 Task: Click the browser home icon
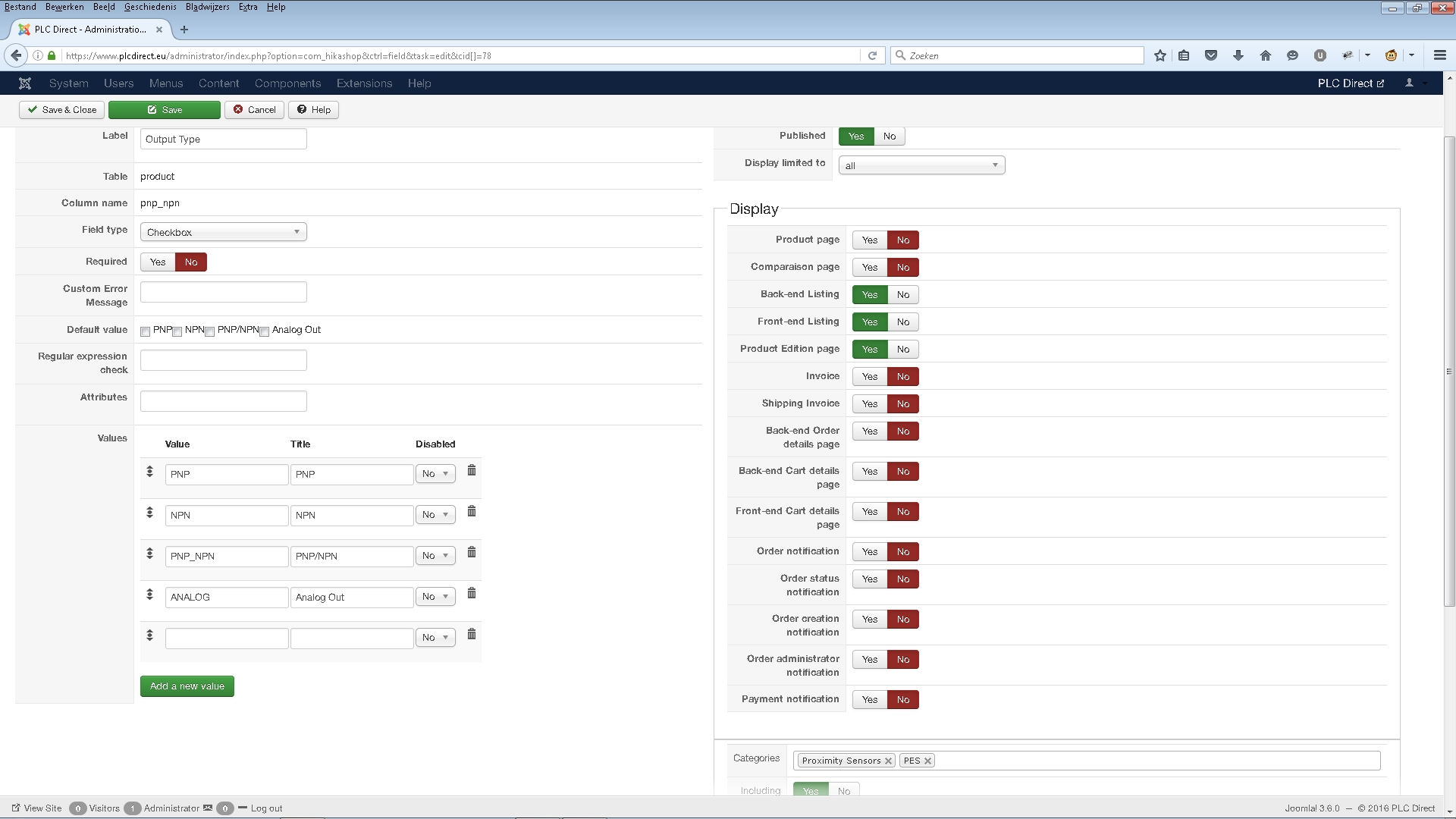point(1265,55)
